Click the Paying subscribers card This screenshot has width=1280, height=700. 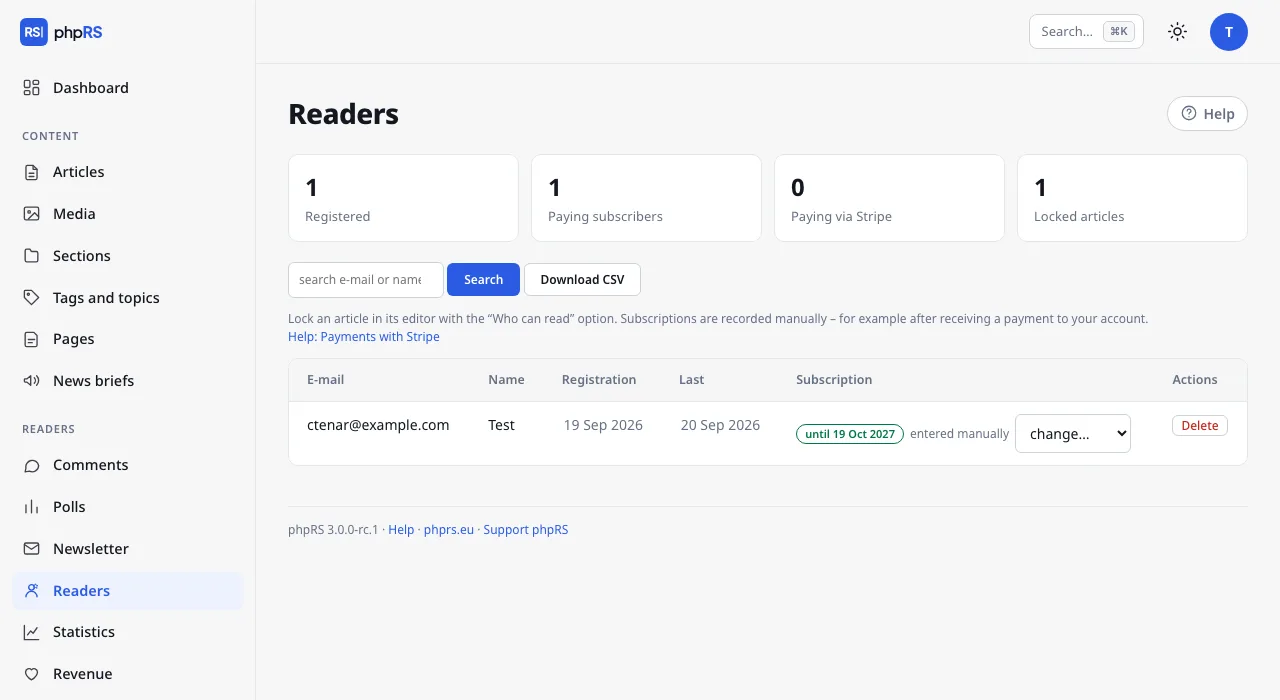point(646,198)
